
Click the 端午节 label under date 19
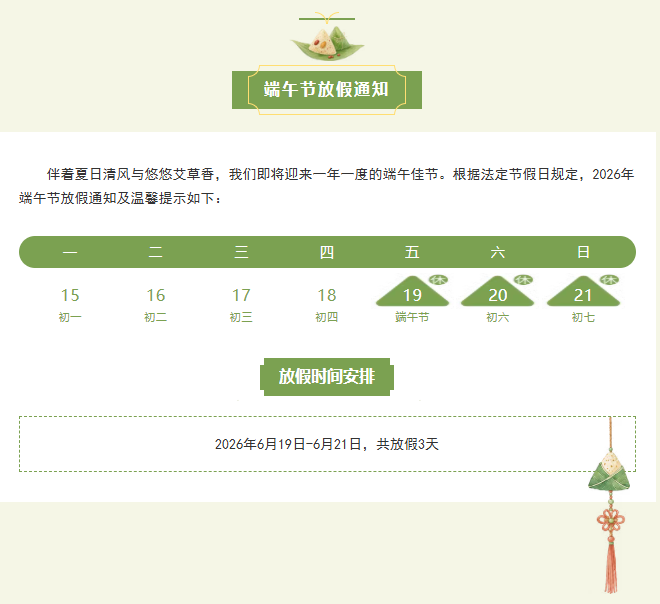412,317
